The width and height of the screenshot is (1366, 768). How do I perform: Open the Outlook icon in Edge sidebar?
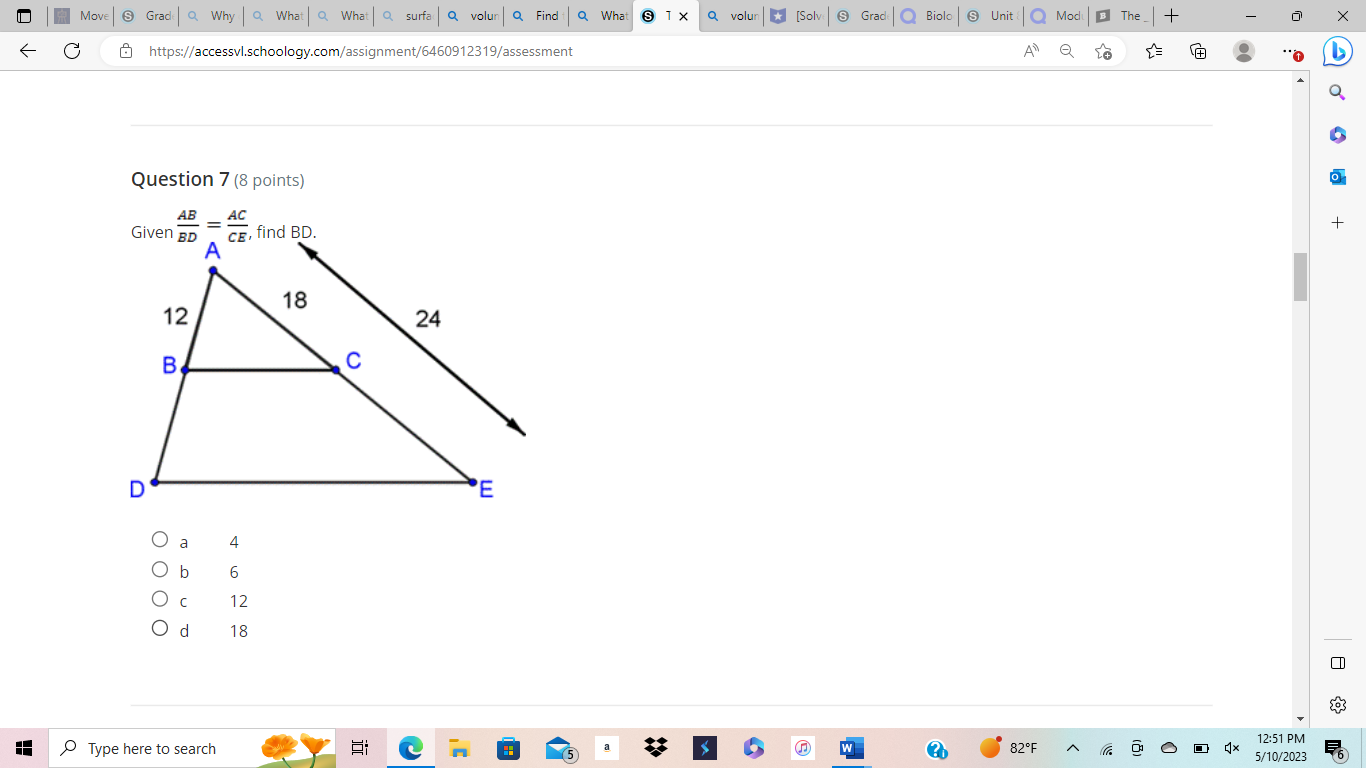[1337, 176]
